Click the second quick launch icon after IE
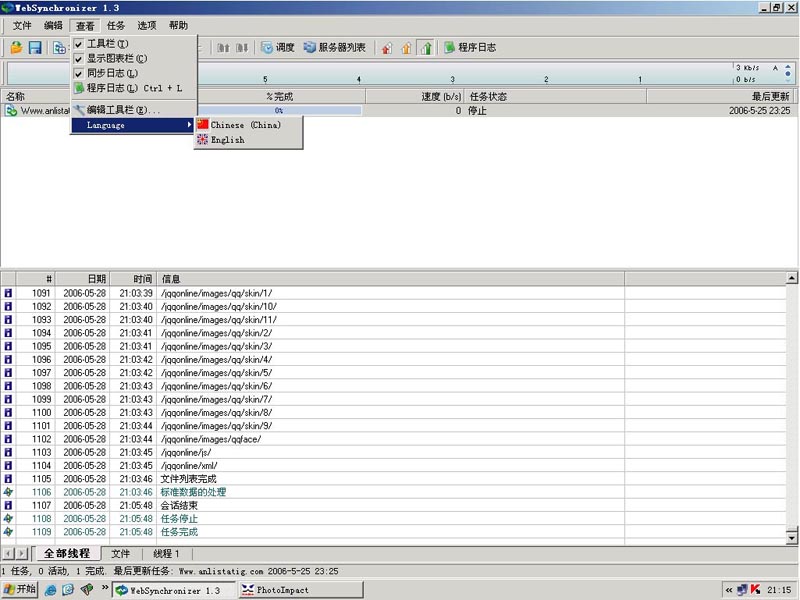Screen dimensions: 800x600 68,590
